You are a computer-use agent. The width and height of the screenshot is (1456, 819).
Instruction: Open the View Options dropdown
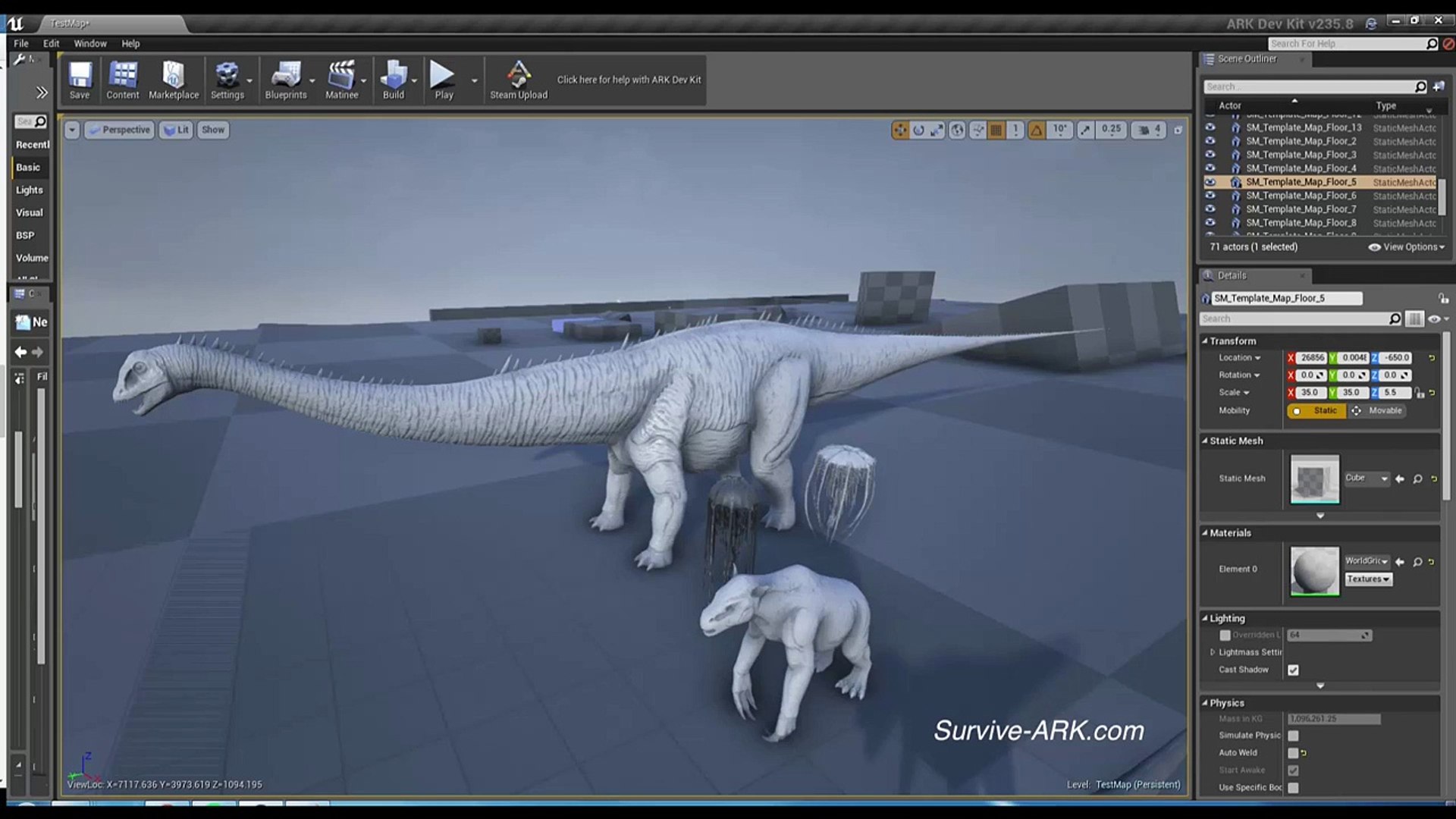click(x=1410, y=247)
